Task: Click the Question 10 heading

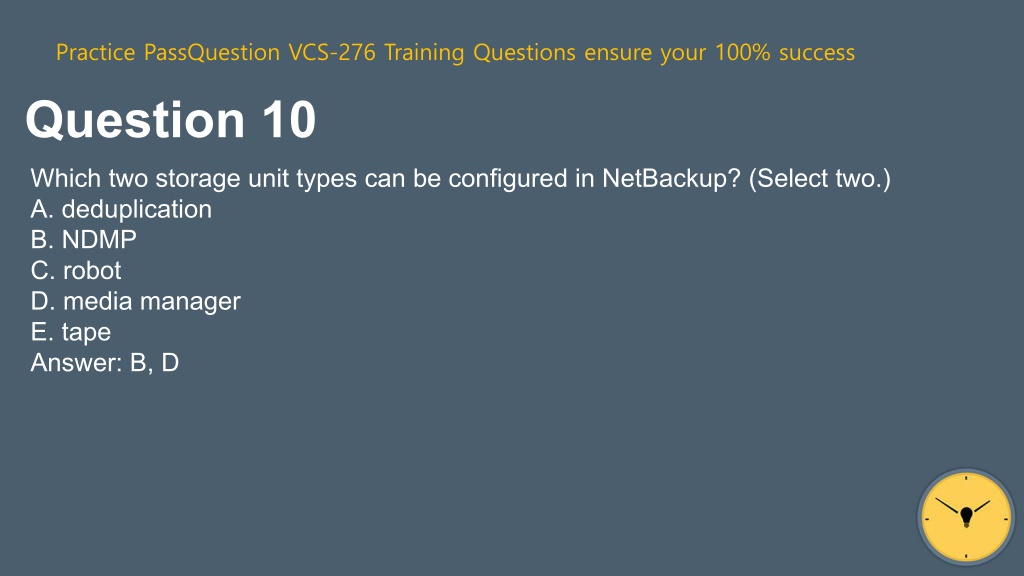Action: coord(171,120)
